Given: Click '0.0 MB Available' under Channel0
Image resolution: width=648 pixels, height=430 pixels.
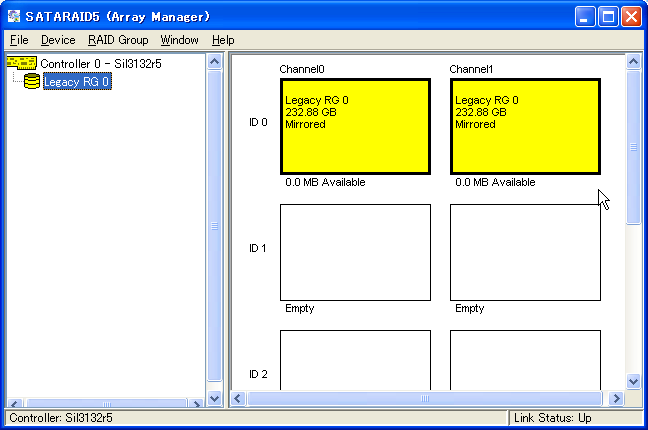Looking at the screenshot, I should 325,182.
